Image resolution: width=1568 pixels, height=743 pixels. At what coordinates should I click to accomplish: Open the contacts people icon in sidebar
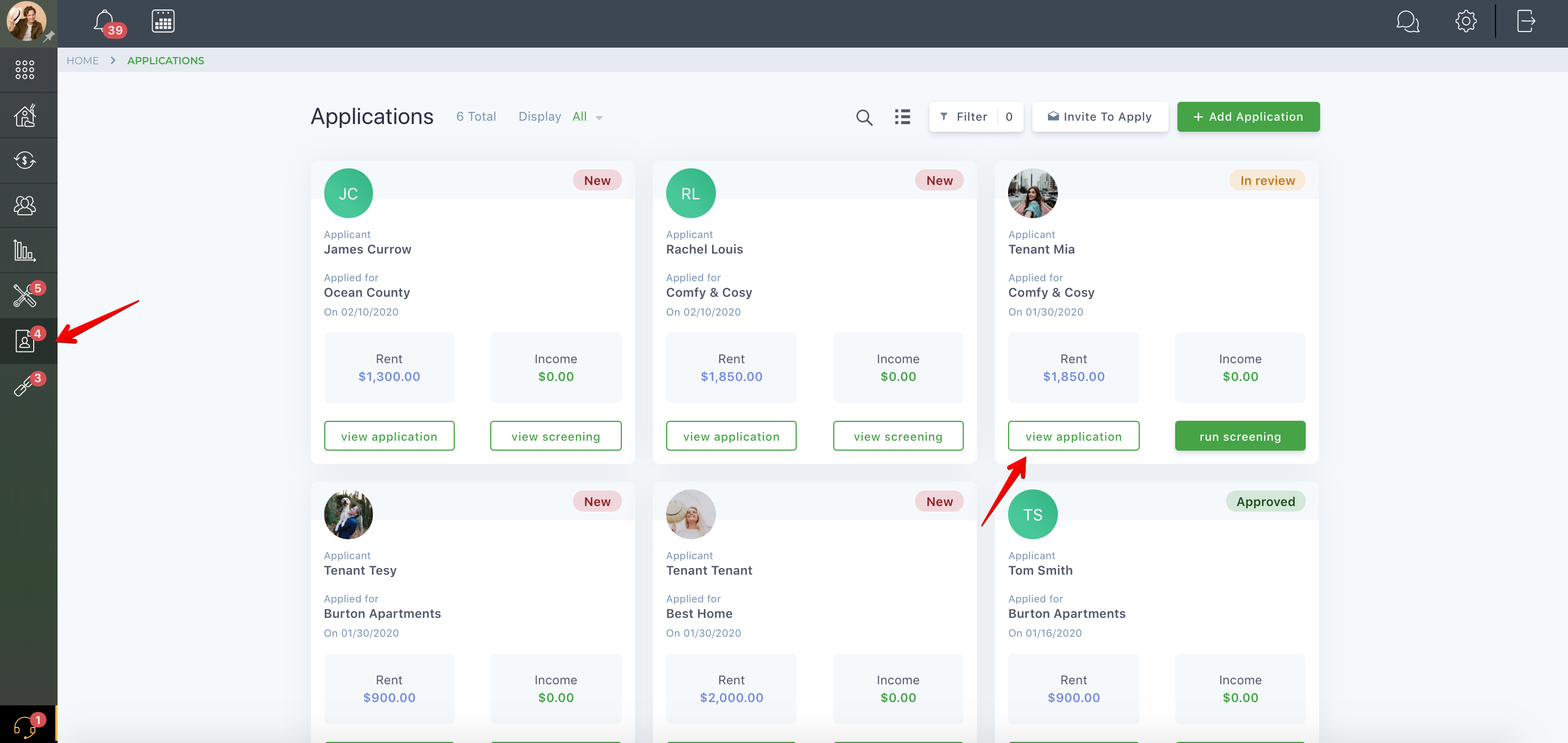tap(24, 205)
